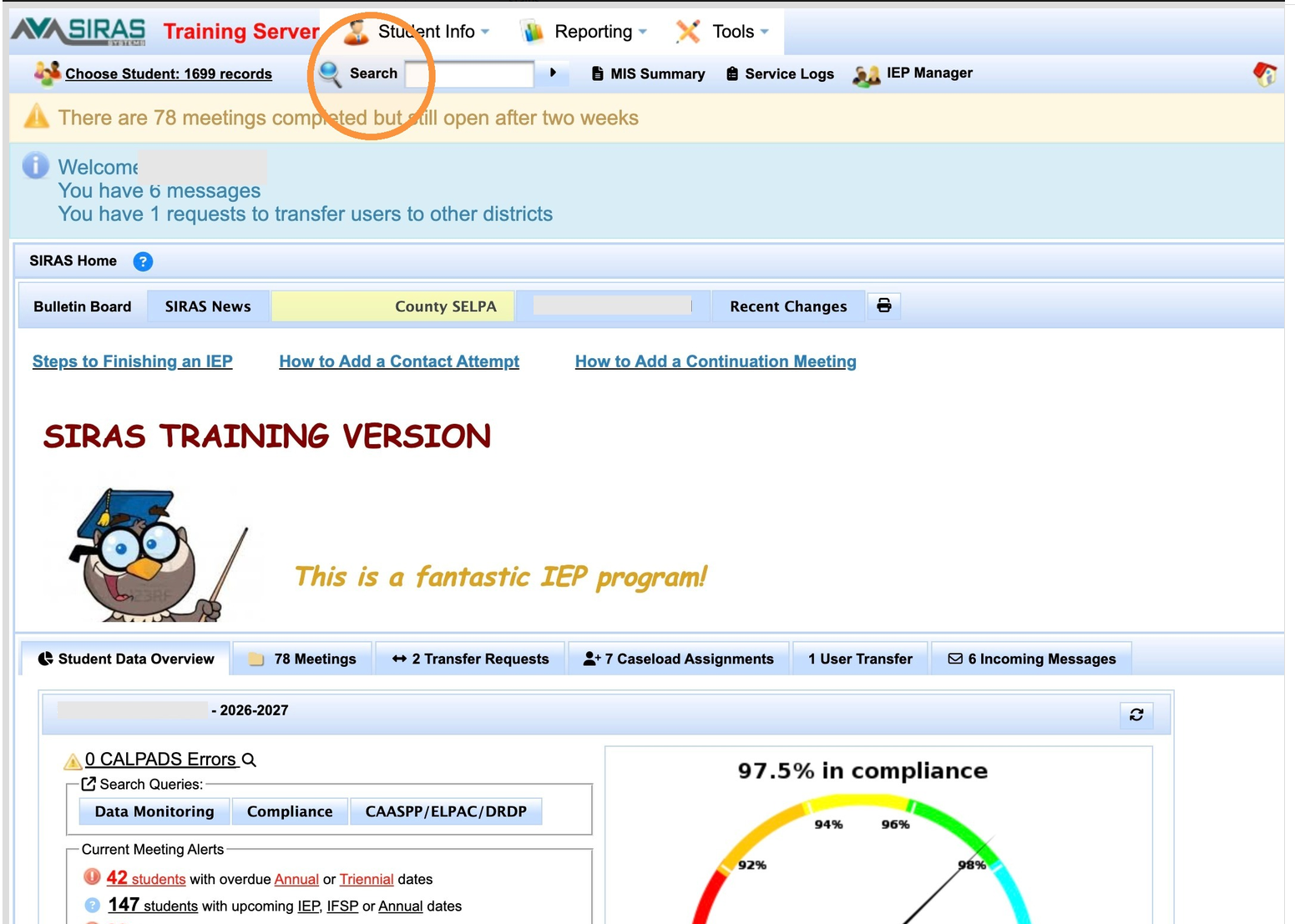Click the magnifier icon after CALPADS Errors
Viewport: 1295px width, 924px height.
(x=249, y=760)
